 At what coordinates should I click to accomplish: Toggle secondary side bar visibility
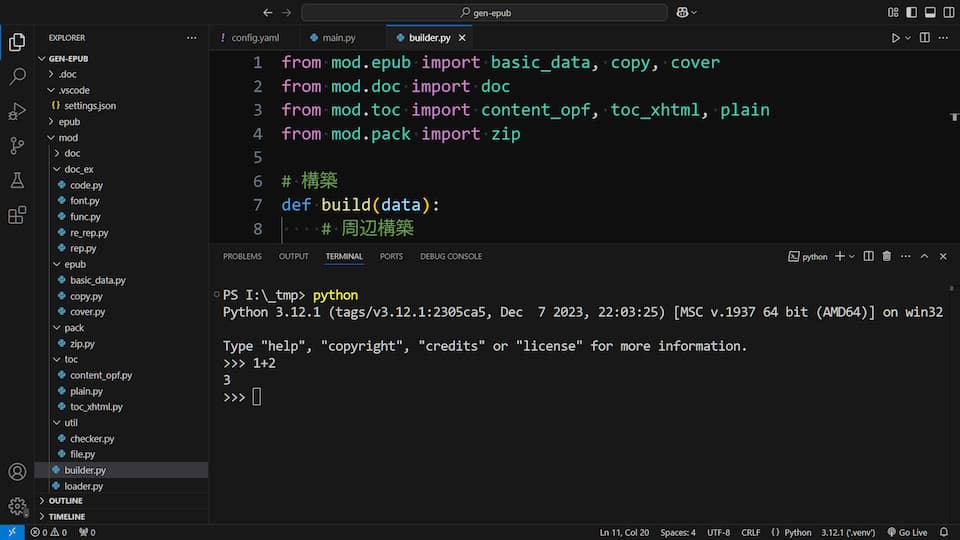[x=949, y=12]
